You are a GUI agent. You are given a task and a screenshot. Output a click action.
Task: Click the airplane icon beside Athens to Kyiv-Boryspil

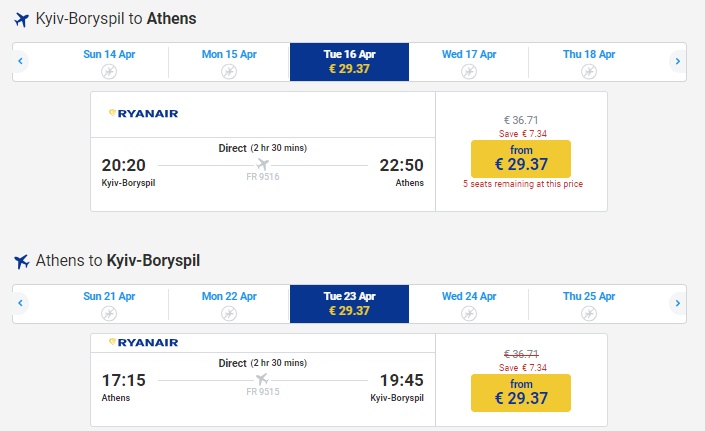pos(21,262)
